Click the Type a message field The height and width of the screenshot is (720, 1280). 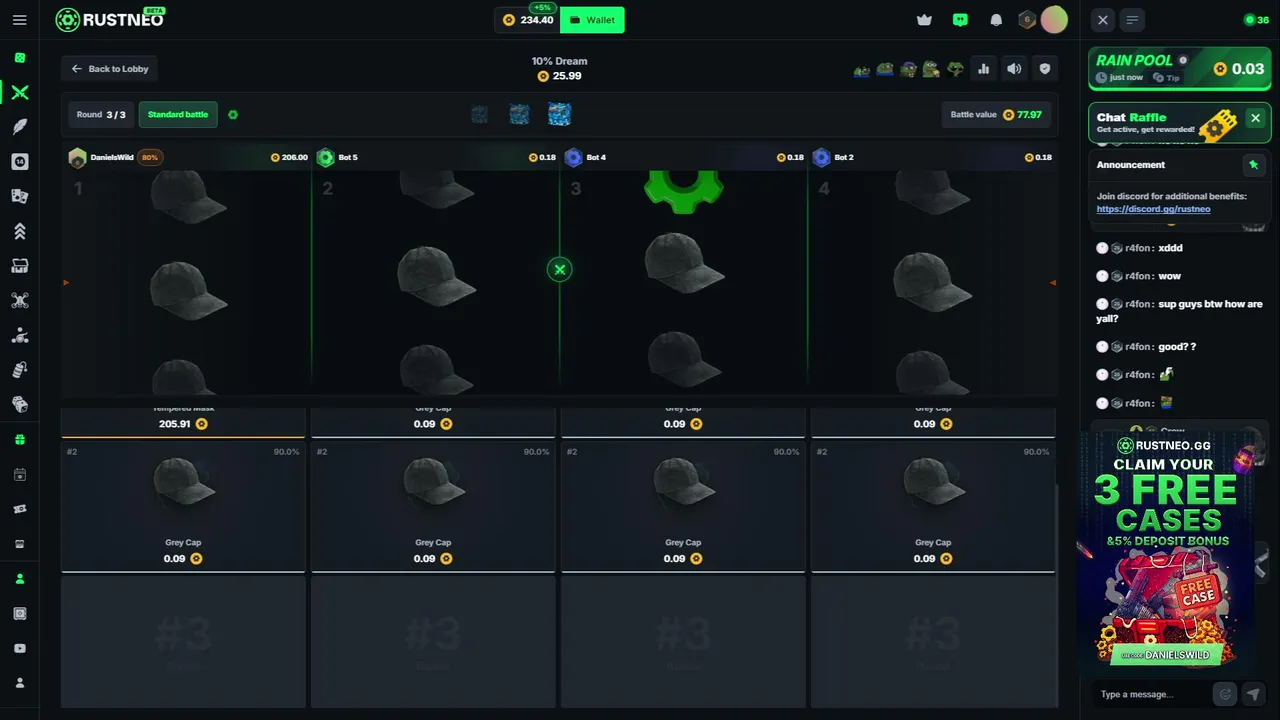point(1150,694)
